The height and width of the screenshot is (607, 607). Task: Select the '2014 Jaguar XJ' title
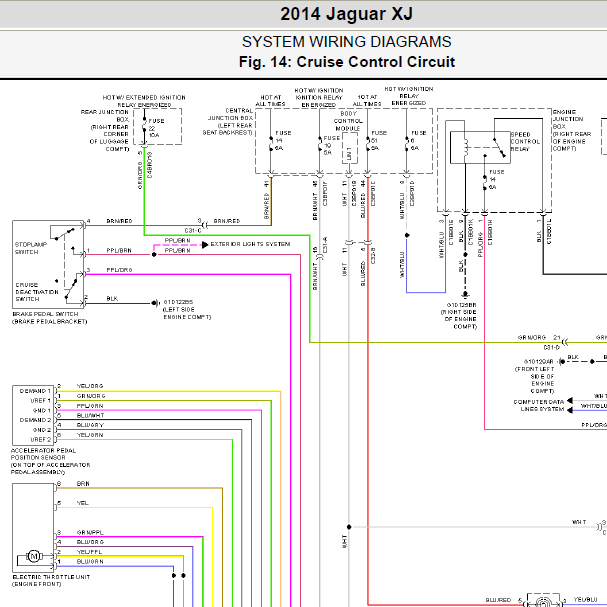pos(346,14)
